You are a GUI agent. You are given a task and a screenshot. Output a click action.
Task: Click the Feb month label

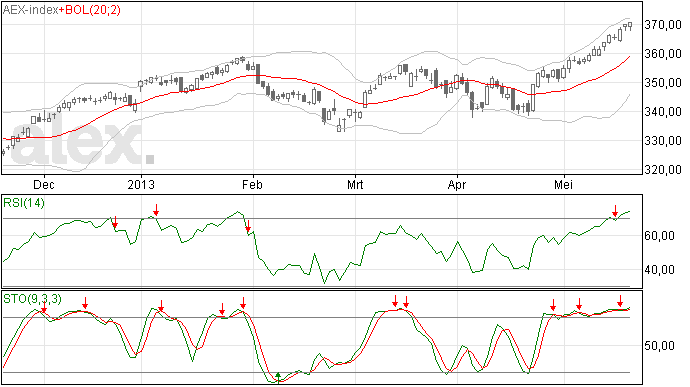coord(252,184)
